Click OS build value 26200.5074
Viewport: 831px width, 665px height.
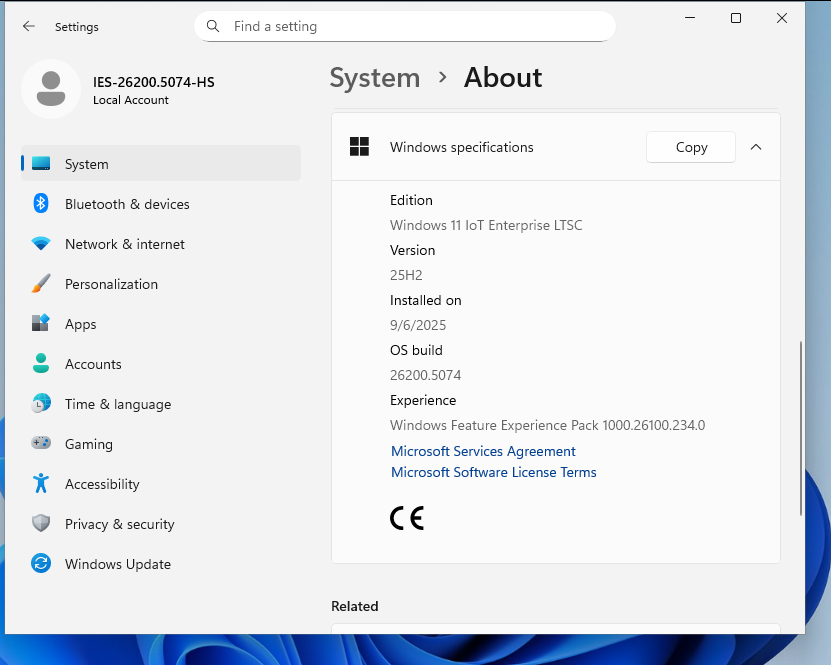[425, 375]
